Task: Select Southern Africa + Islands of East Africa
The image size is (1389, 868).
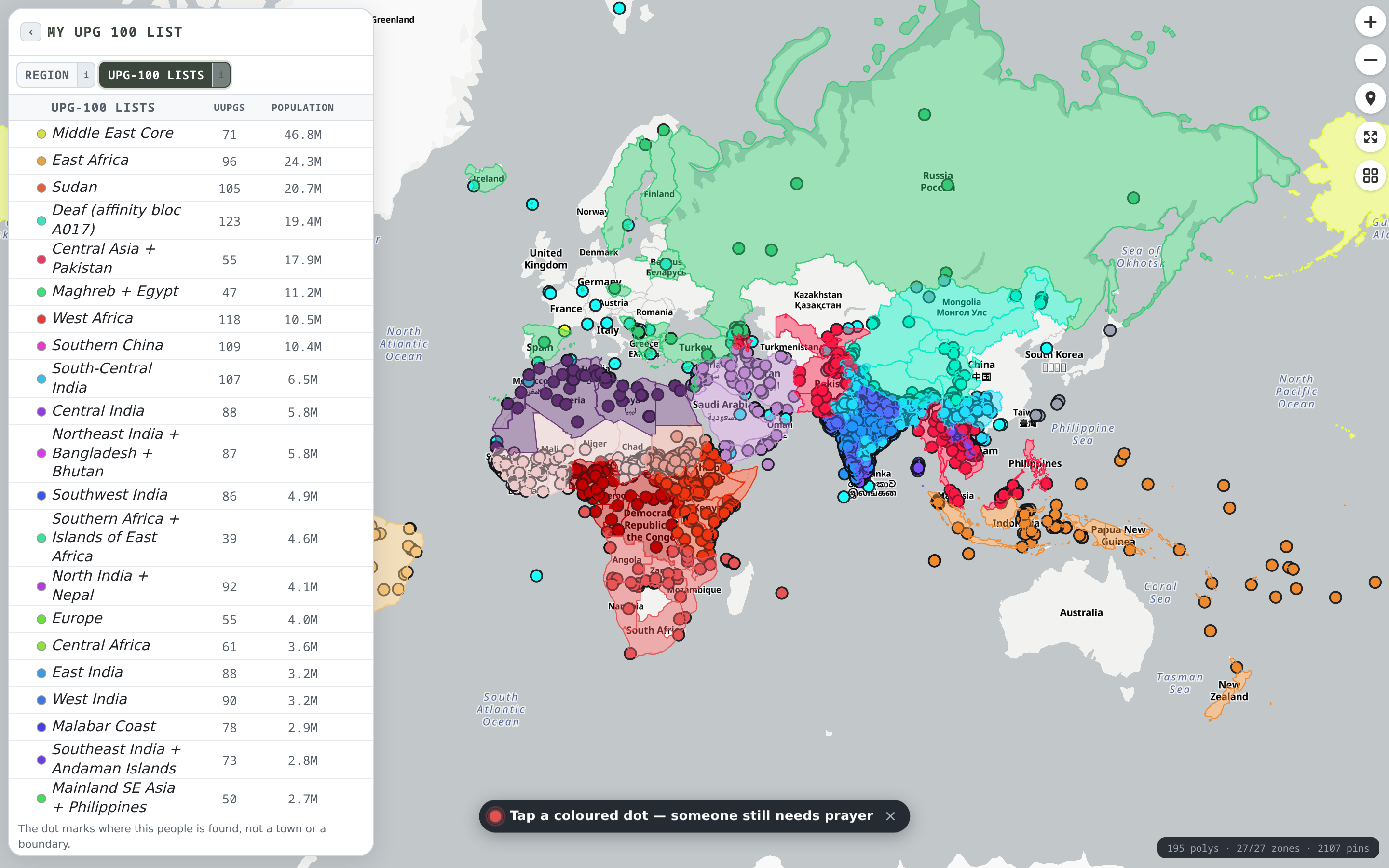Action: 191,538
